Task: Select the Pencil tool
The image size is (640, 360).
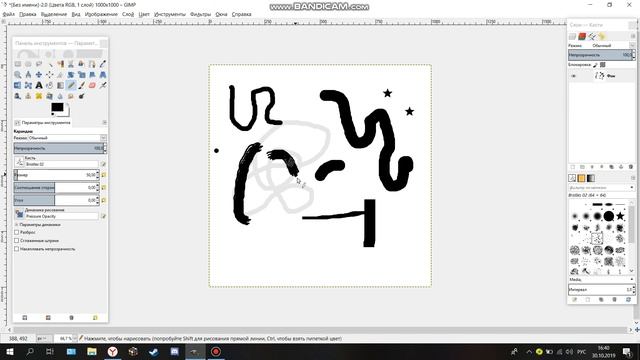Action: point(71,85)
